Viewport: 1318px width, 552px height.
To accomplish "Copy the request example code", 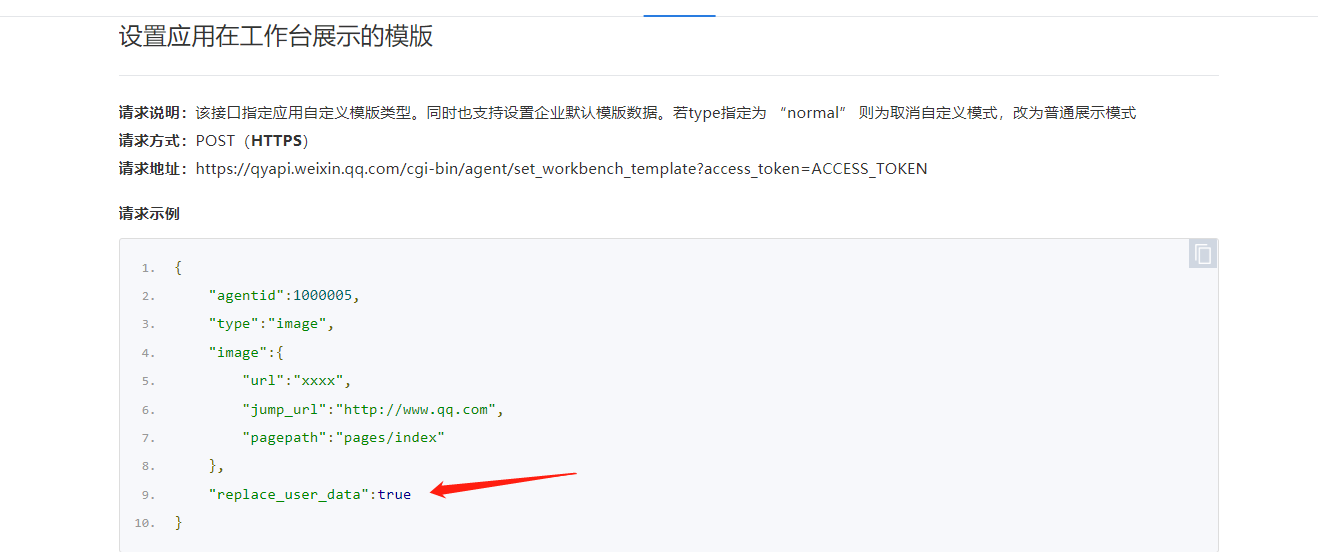I will (1203, 254).
